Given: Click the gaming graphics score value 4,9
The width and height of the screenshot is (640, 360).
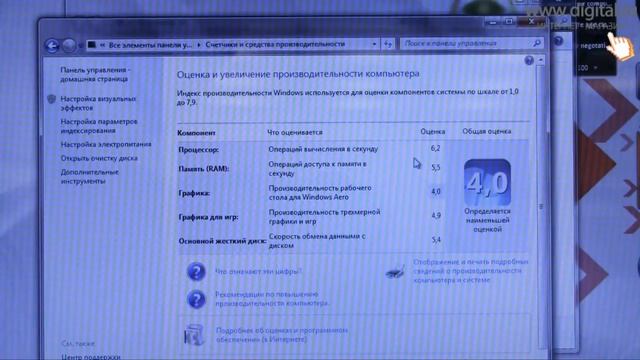Looking at the screenshot, I should (x=436, y=215).
